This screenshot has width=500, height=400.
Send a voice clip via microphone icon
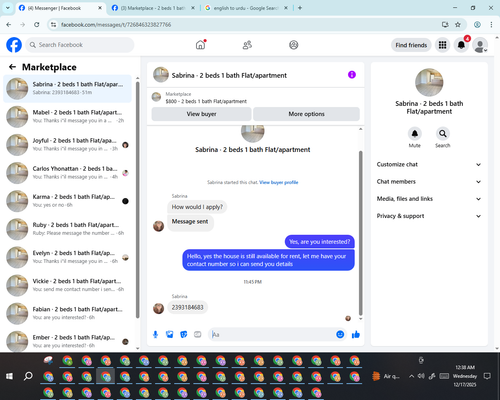[155, 334]
